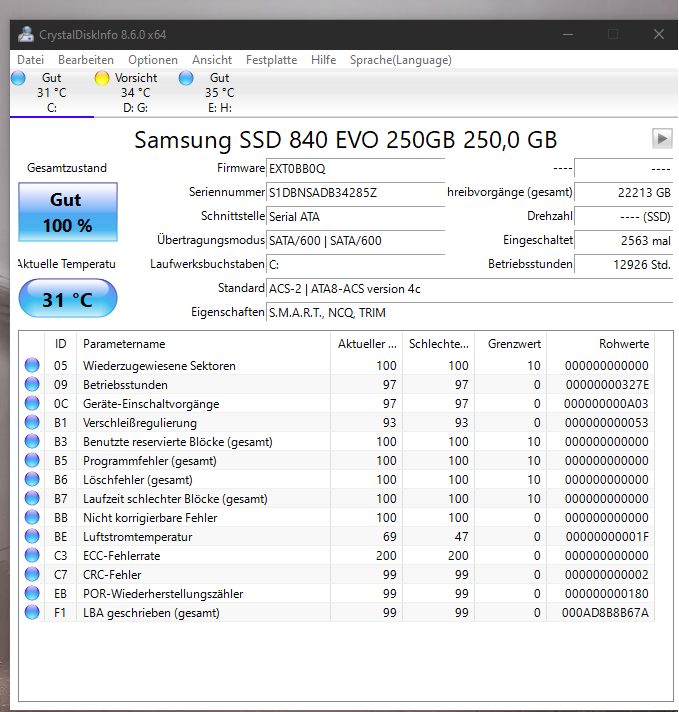
Task: Click the Seriennummer field S1DBNSADB34285Z
Action: (x=355, y=193)
